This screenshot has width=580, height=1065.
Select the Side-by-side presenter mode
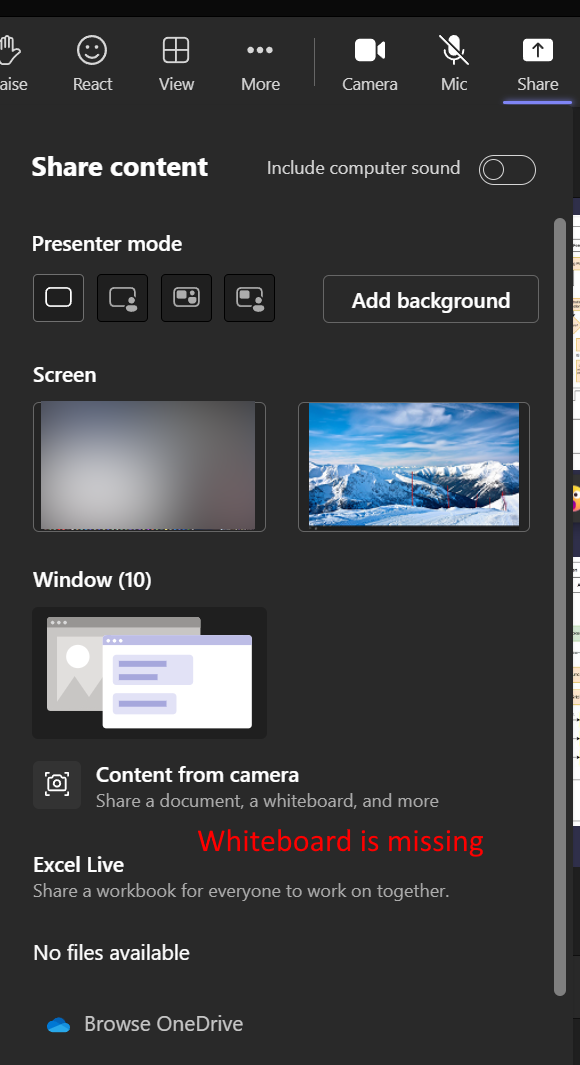pos(186,297)
